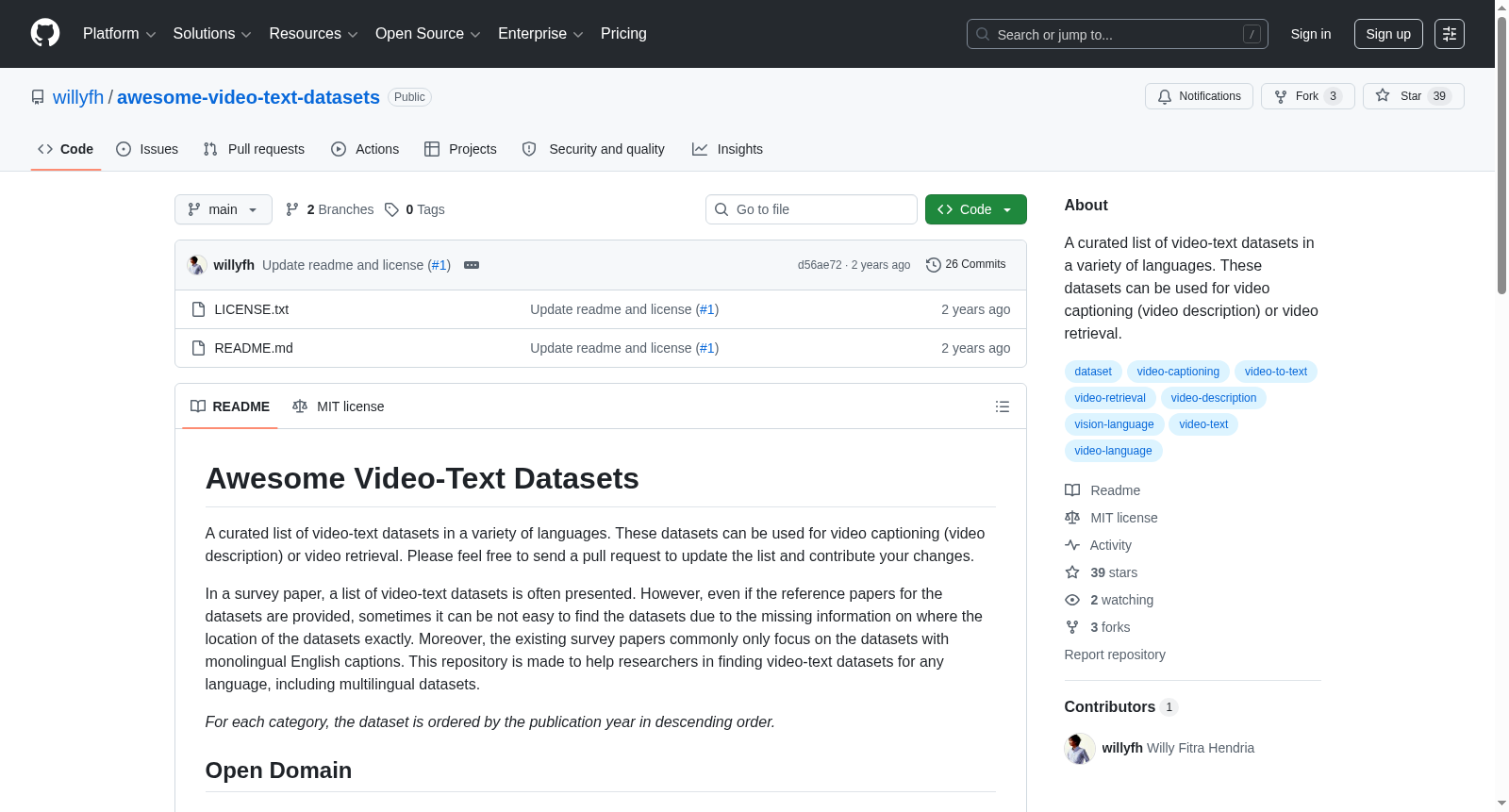Image resolution: width=1509 pixels, height=812 pixels.
Task: Expand the main branch dropdown
Action: tap(224, 209)
